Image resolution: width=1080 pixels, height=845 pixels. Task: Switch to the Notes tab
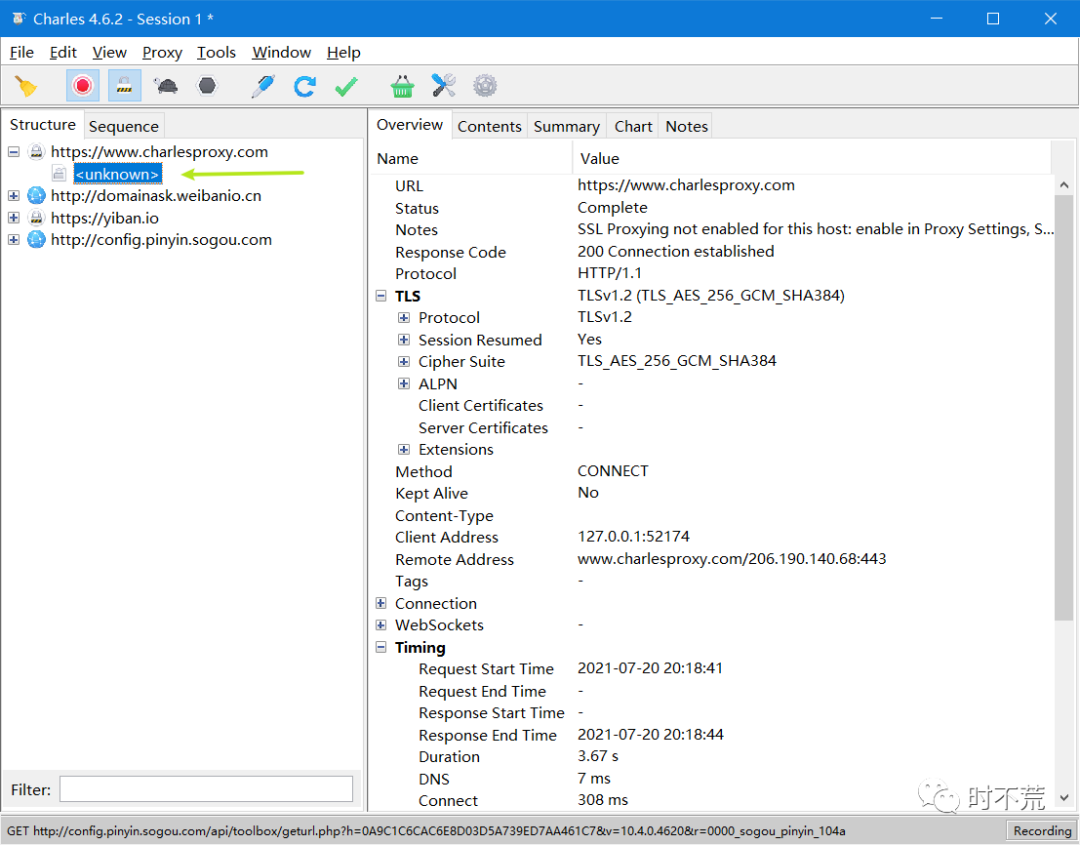coord(687,126)
